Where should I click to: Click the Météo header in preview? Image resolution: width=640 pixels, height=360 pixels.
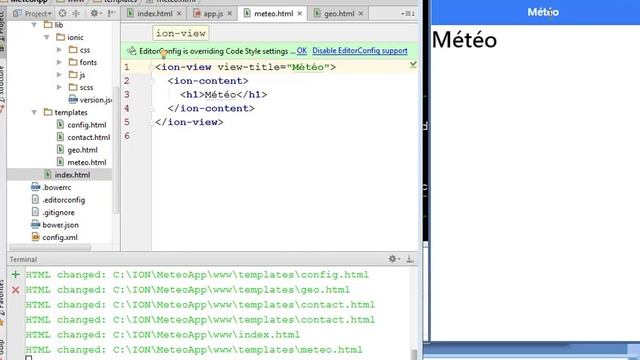point(543,12)
